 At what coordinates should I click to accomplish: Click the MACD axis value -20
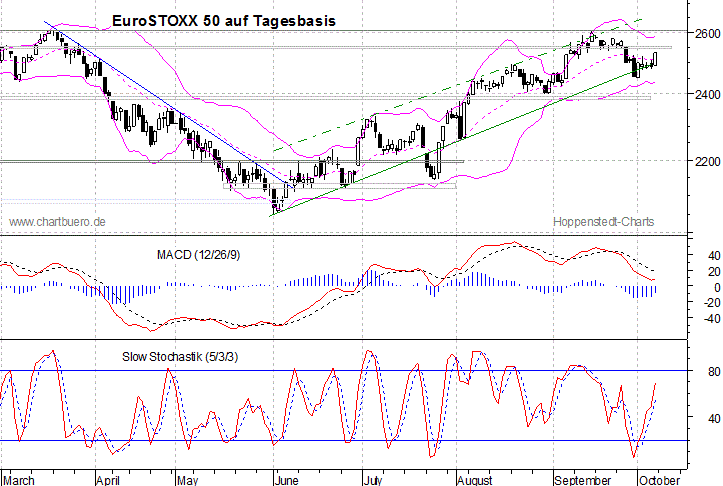pos(711,302)
